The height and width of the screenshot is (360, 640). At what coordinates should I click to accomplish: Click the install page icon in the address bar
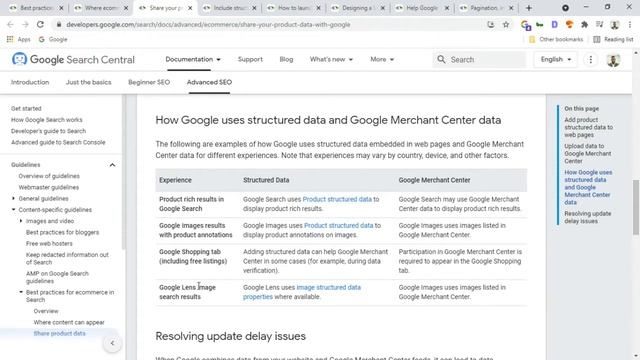coord(491,24)
